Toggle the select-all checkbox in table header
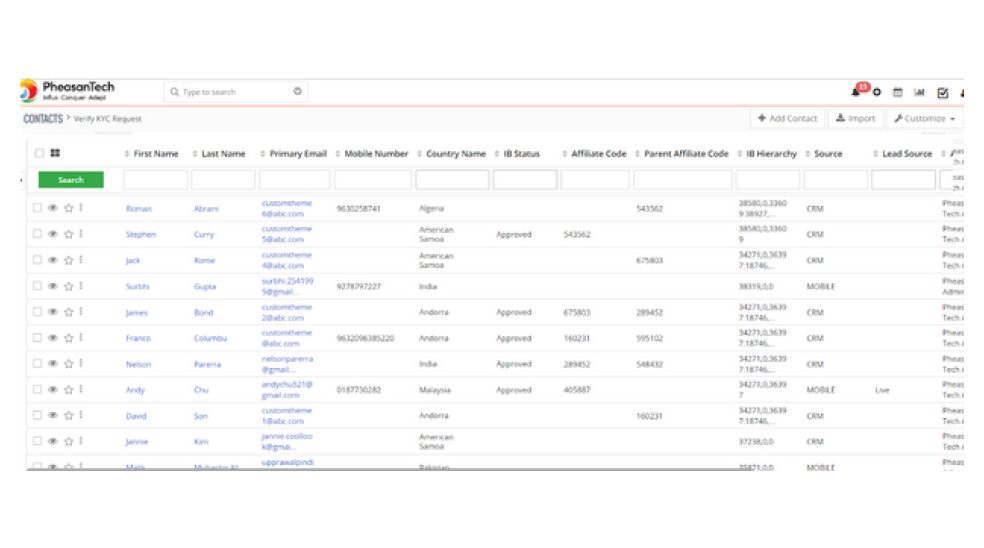The image size is (984, 548). click(39, 153)
